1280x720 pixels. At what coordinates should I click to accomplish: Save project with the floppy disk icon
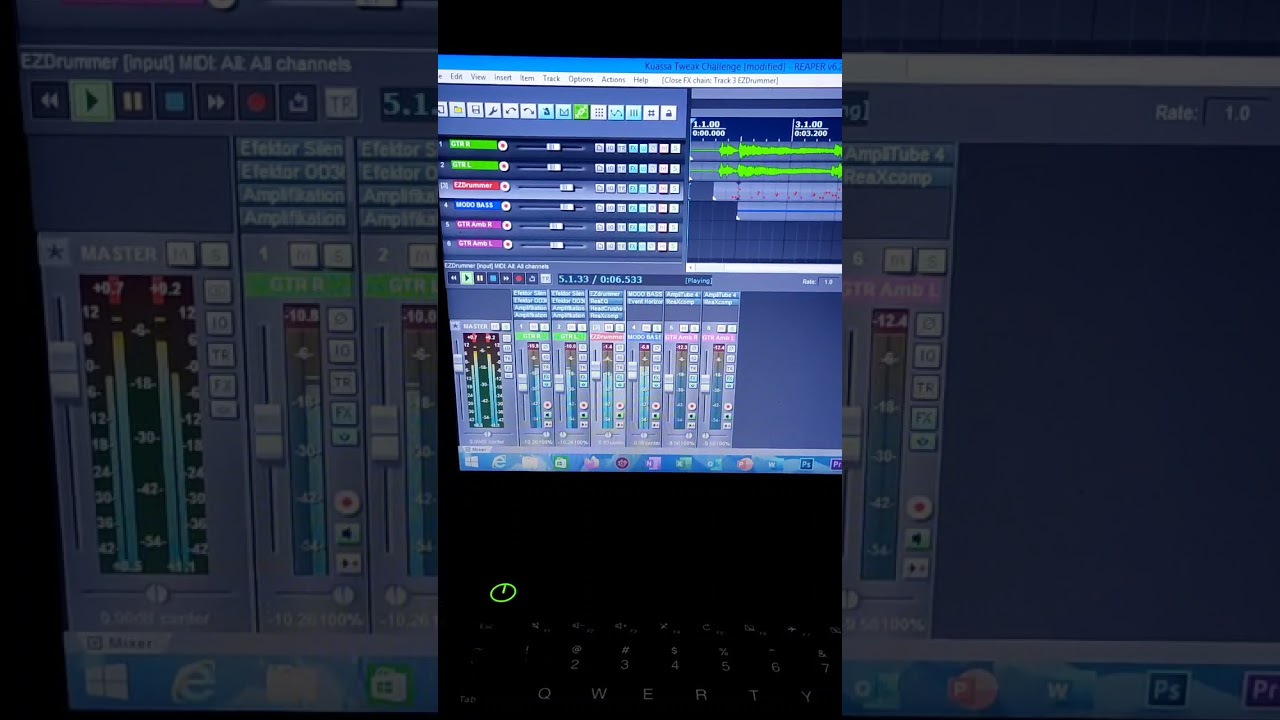pyautogui.click(x=476, y=111)
